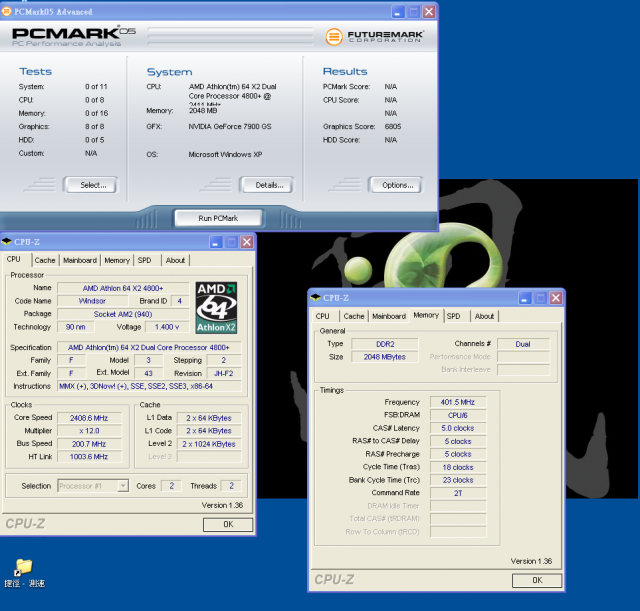Click the memory Size value 2048 MBytes

pos(385,357)
